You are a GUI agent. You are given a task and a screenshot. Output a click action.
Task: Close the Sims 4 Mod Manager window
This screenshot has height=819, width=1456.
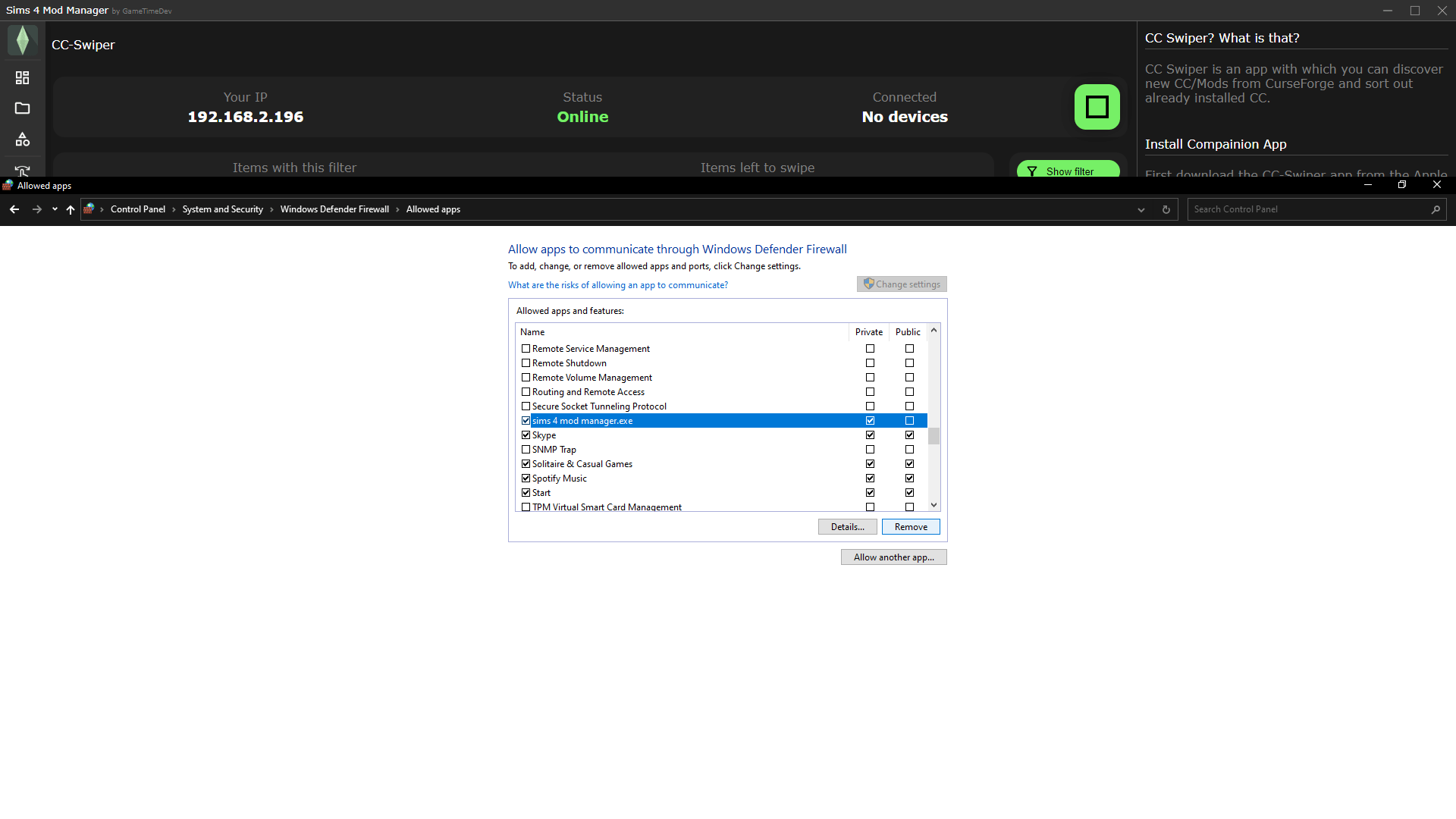pos(1442,11)
